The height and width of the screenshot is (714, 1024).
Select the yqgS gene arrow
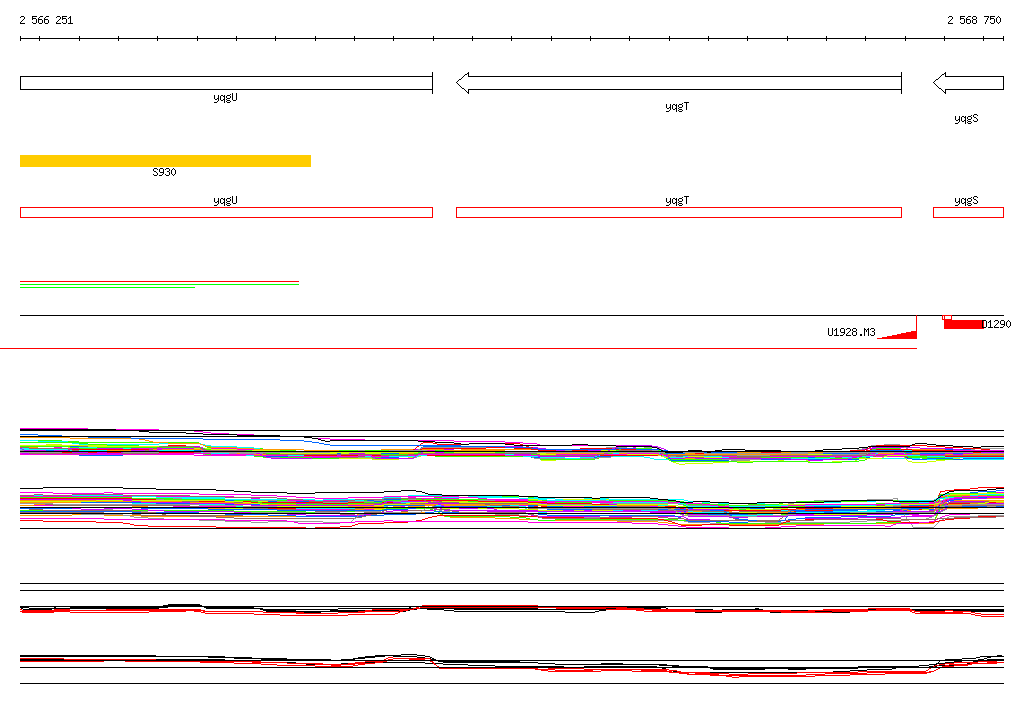968,83
